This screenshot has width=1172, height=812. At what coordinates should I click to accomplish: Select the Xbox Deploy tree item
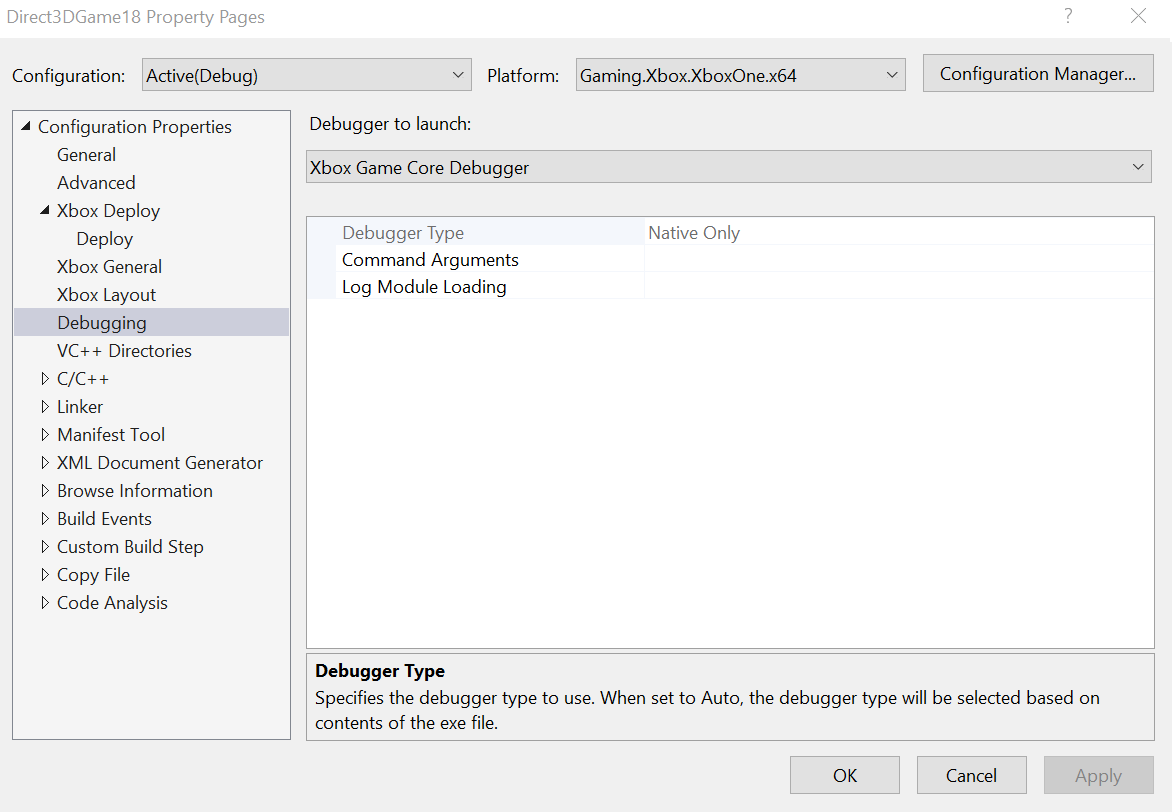click(x=108, y=211)
